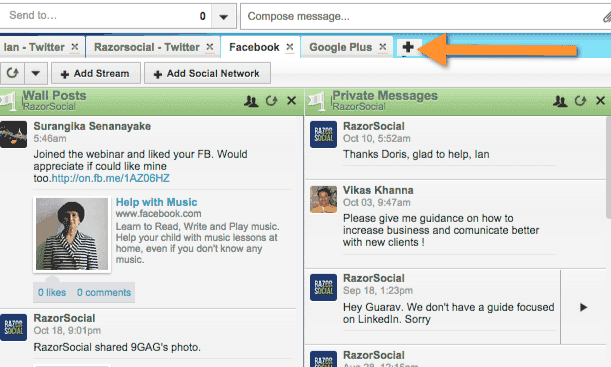The image size is (611, 367).
Task: Select the Facebook tab
Action: pos(254,47)
